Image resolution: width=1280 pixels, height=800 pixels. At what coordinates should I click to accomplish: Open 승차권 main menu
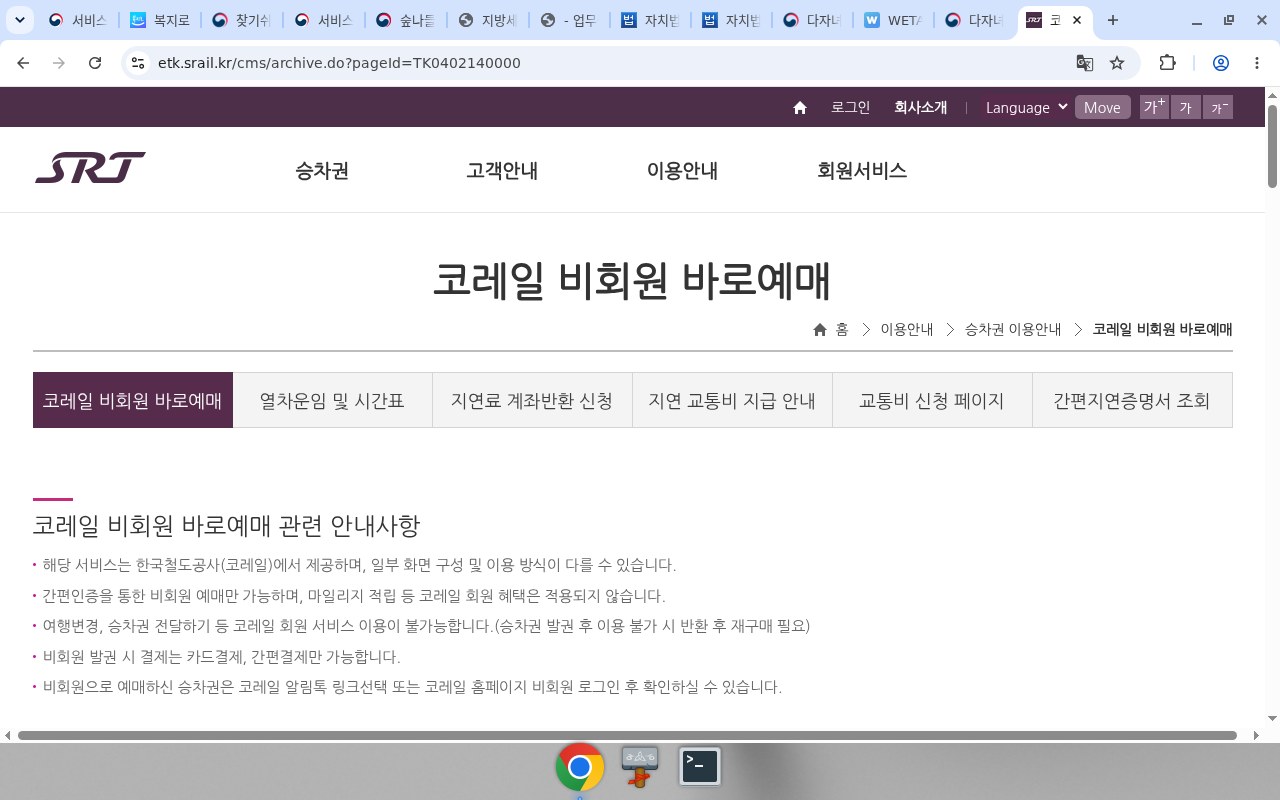pos(322,171)
